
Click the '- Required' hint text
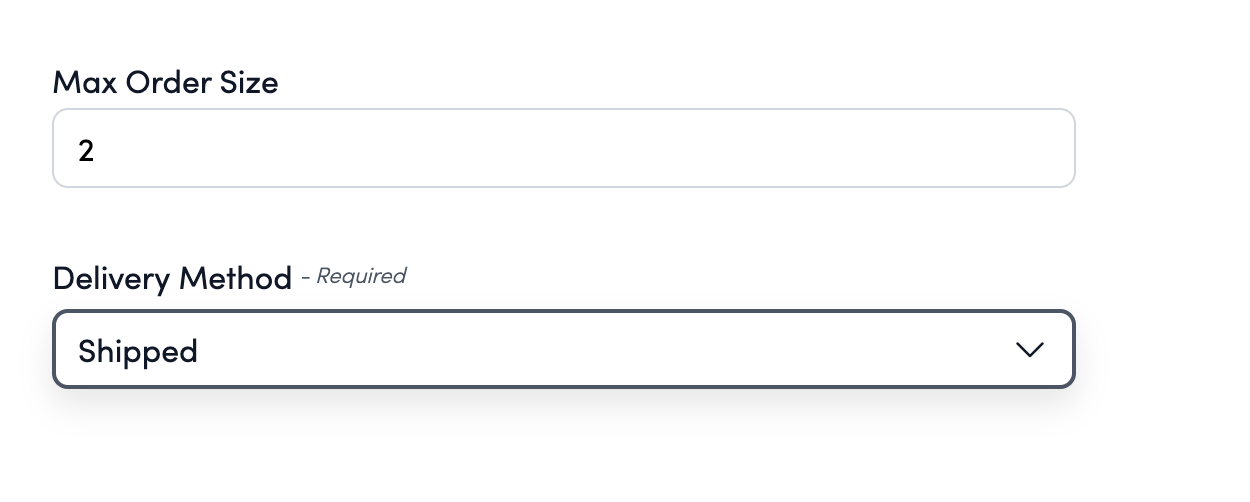coord(354,276)
